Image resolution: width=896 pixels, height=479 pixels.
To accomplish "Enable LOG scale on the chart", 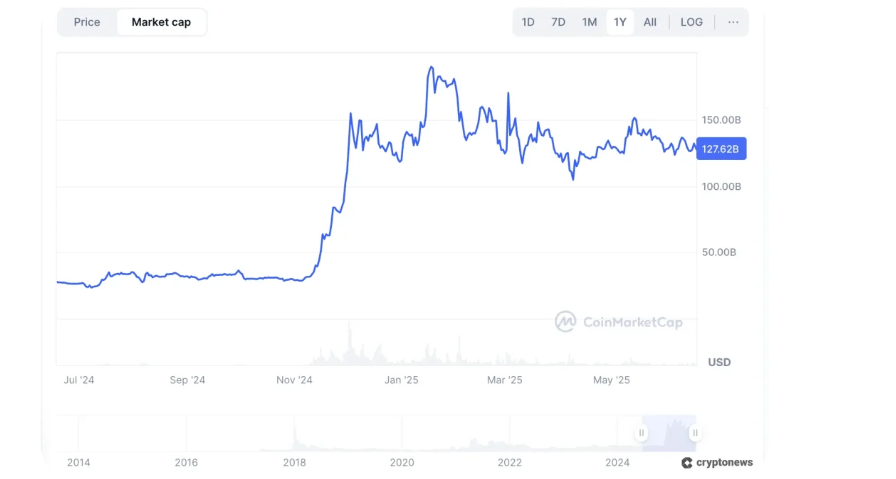I will click(x=691, y=22).
